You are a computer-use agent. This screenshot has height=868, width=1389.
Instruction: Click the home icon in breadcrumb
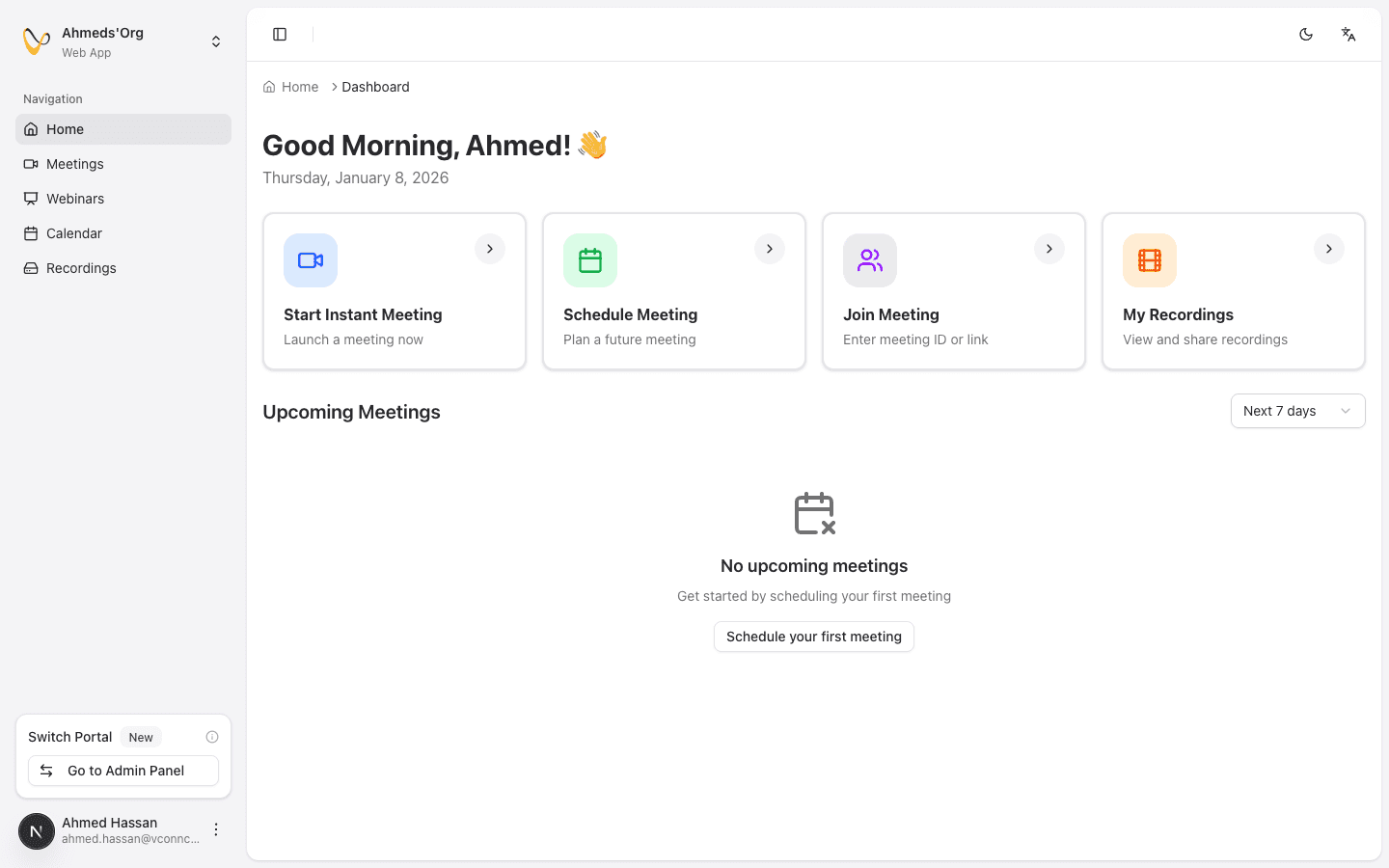point(269,87)
